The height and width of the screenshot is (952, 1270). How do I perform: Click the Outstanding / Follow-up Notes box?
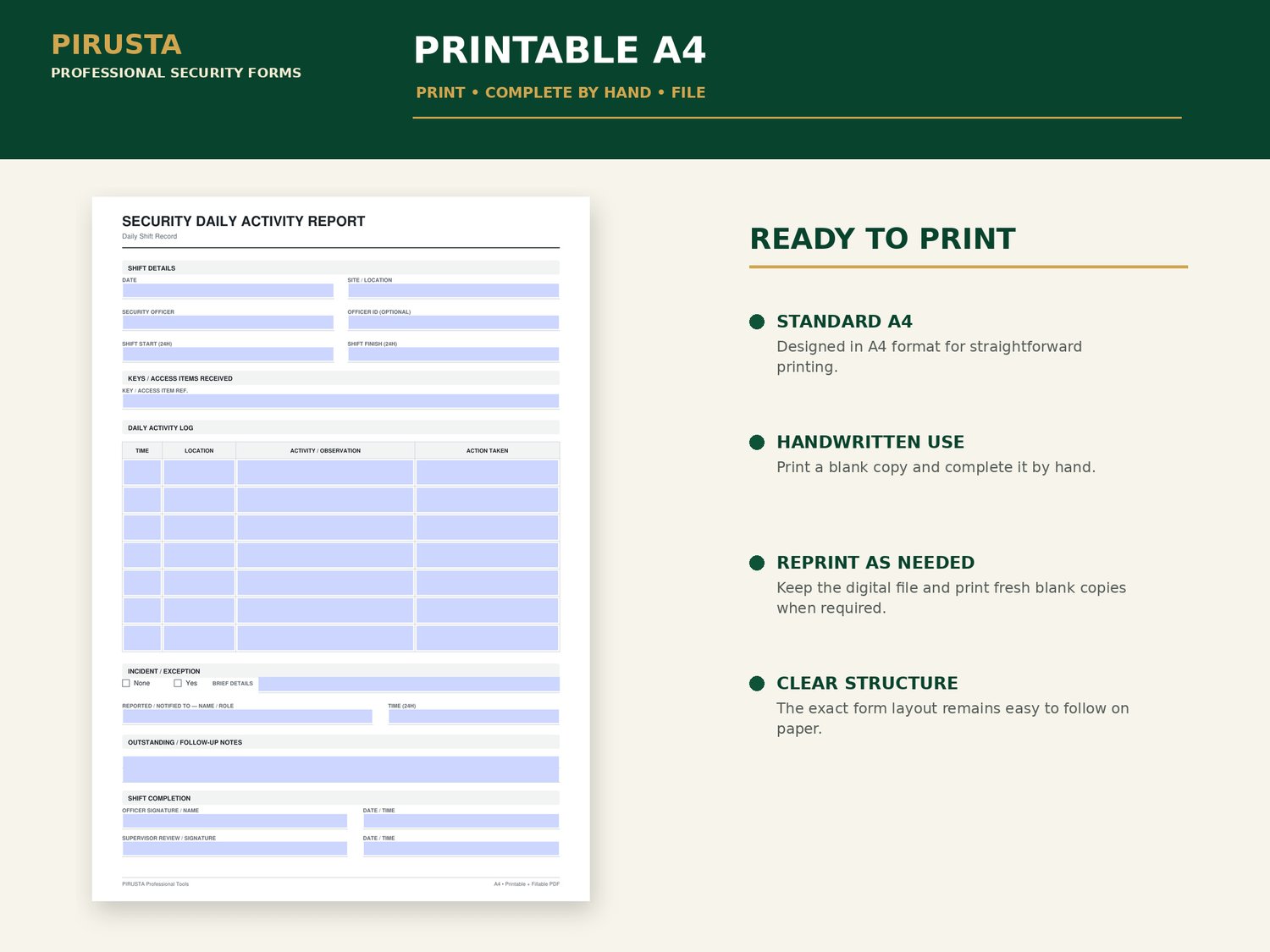point(340,769)
